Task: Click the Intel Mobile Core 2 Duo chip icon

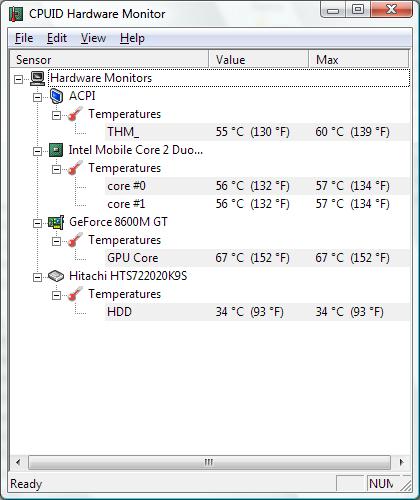Action: click(x=56, y=150)
